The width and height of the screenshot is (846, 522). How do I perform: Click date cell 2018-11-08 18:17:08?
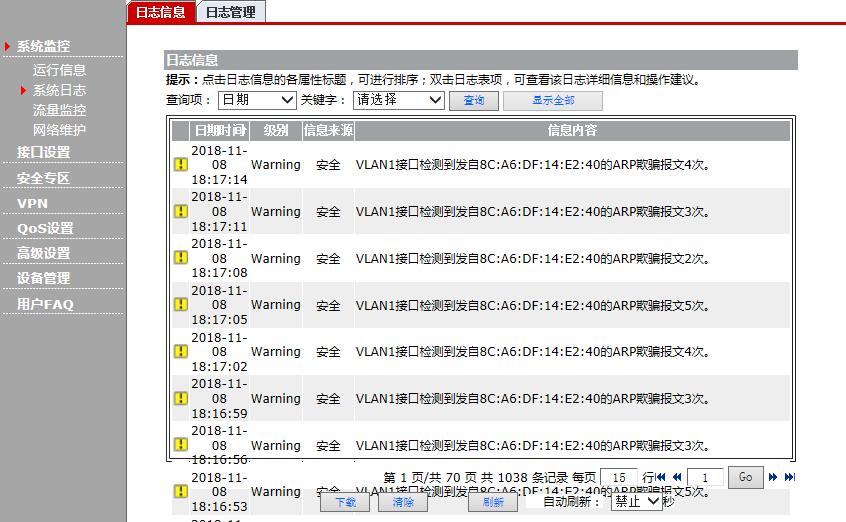click(219, 258)
